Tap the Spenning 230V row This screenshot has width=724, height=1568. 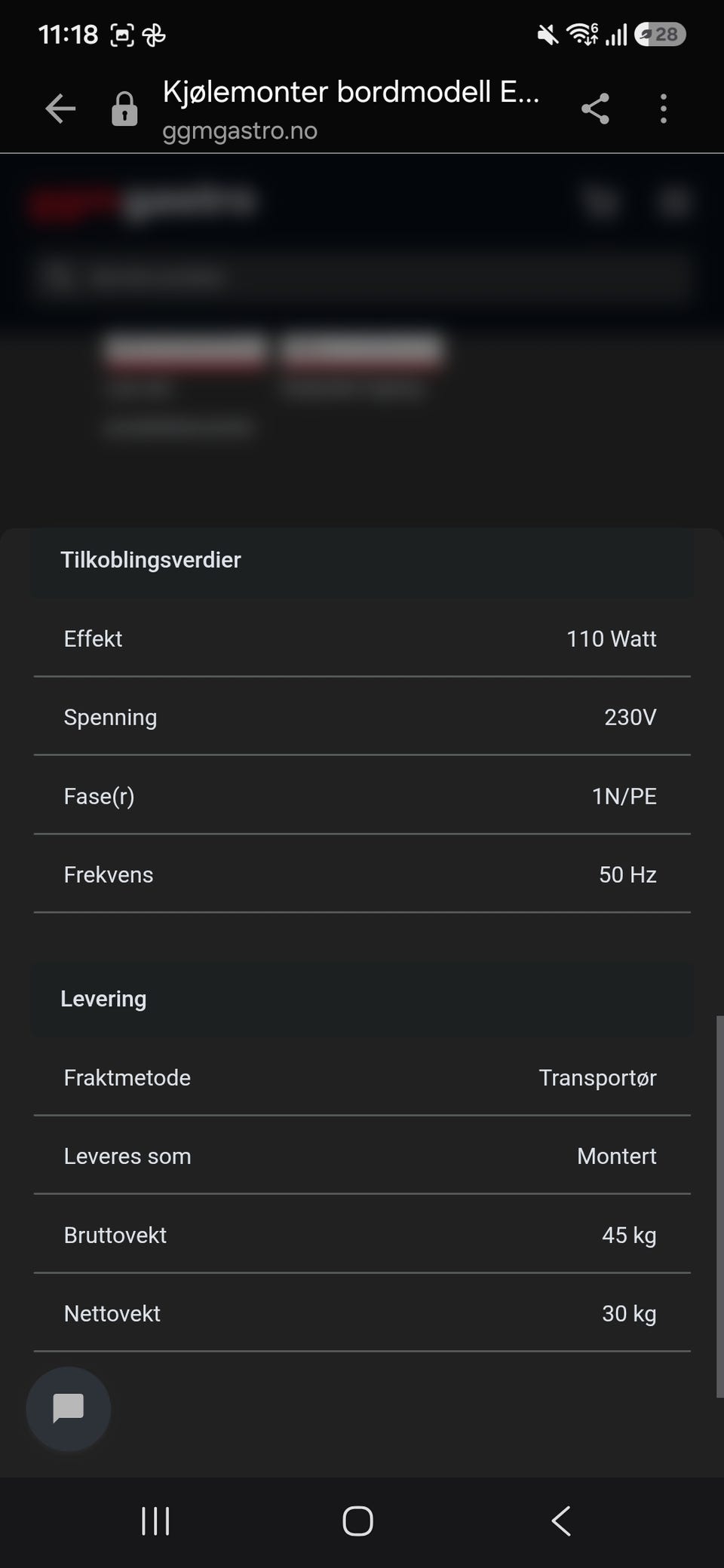pyautogui.click(x=362, y=717)
